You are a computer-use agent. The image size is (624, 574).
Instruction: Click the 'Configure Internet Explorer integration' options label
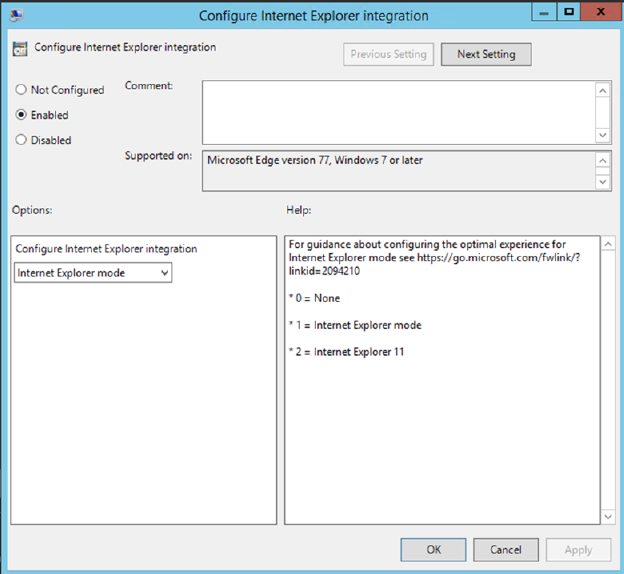(106, 249)
